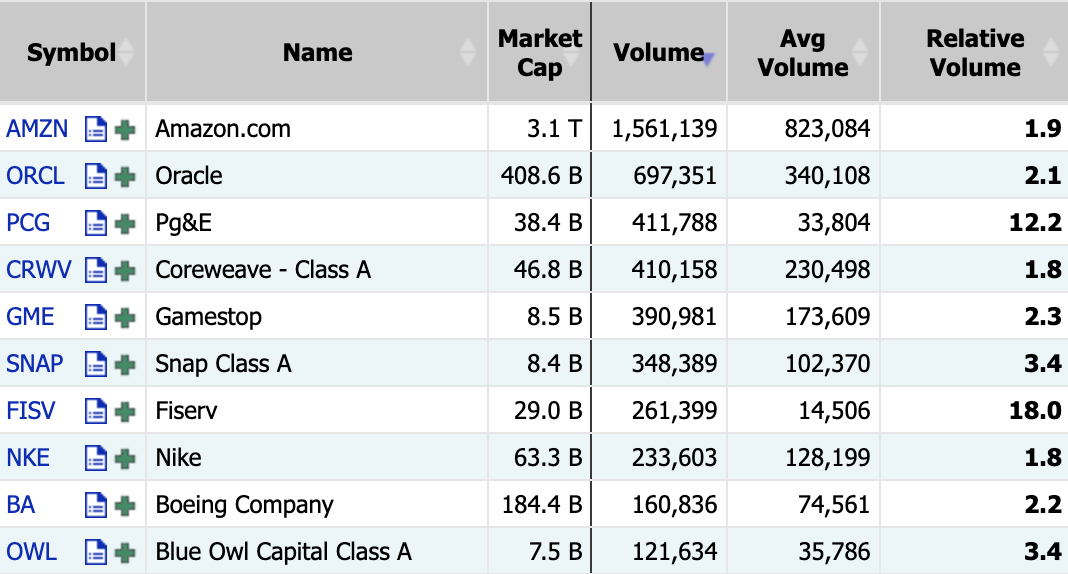Viewport: 1068px width, 574px height.
Task: Add SNAP using green plus icon
Action: 125,365
